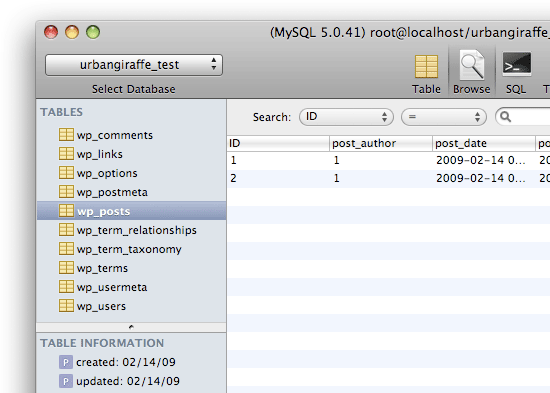Click the wp_term_relationships table icon
550x393 pixels.
[66, 229]
